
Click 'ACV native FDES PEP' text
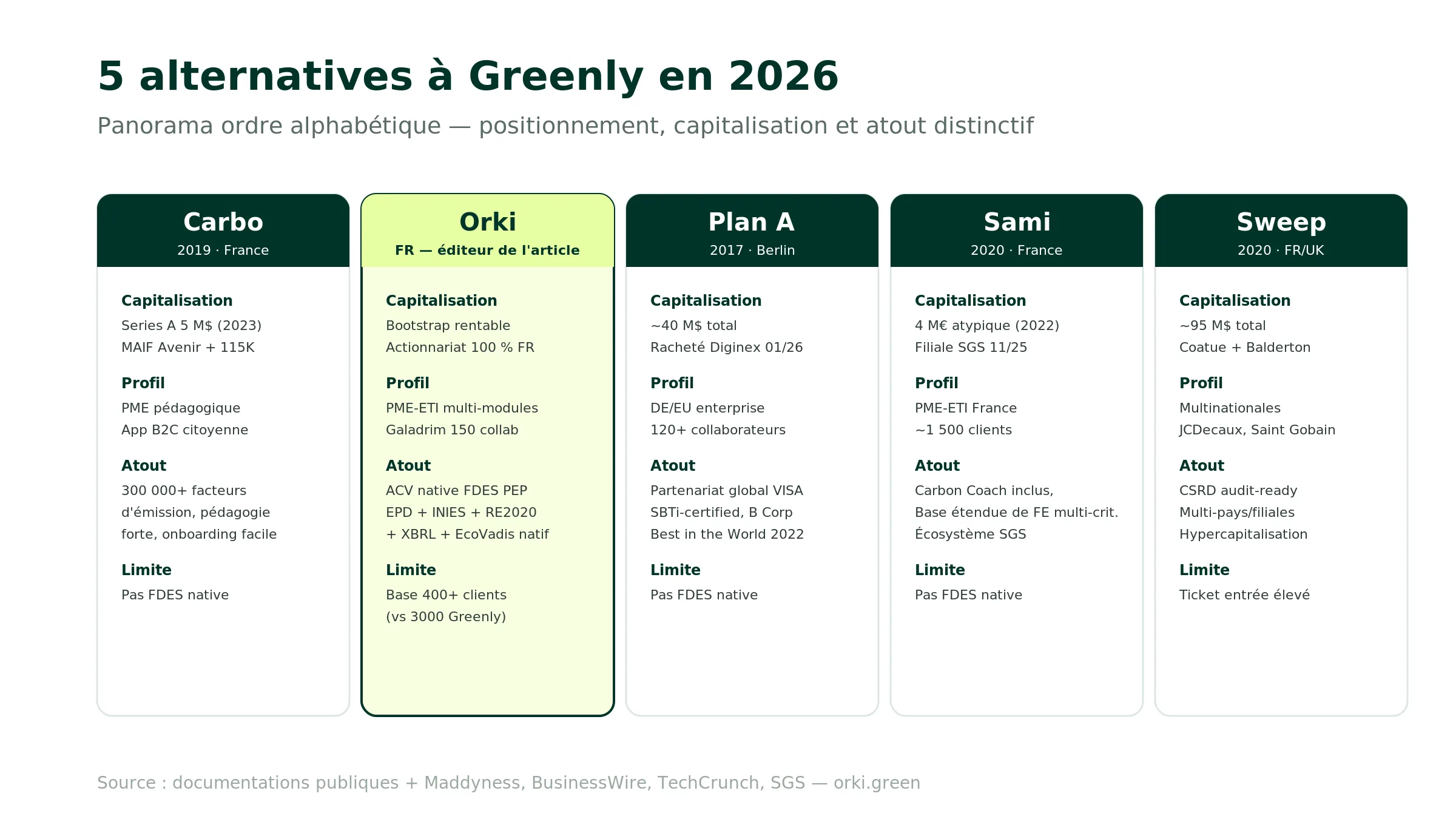[x=457, y=491]
